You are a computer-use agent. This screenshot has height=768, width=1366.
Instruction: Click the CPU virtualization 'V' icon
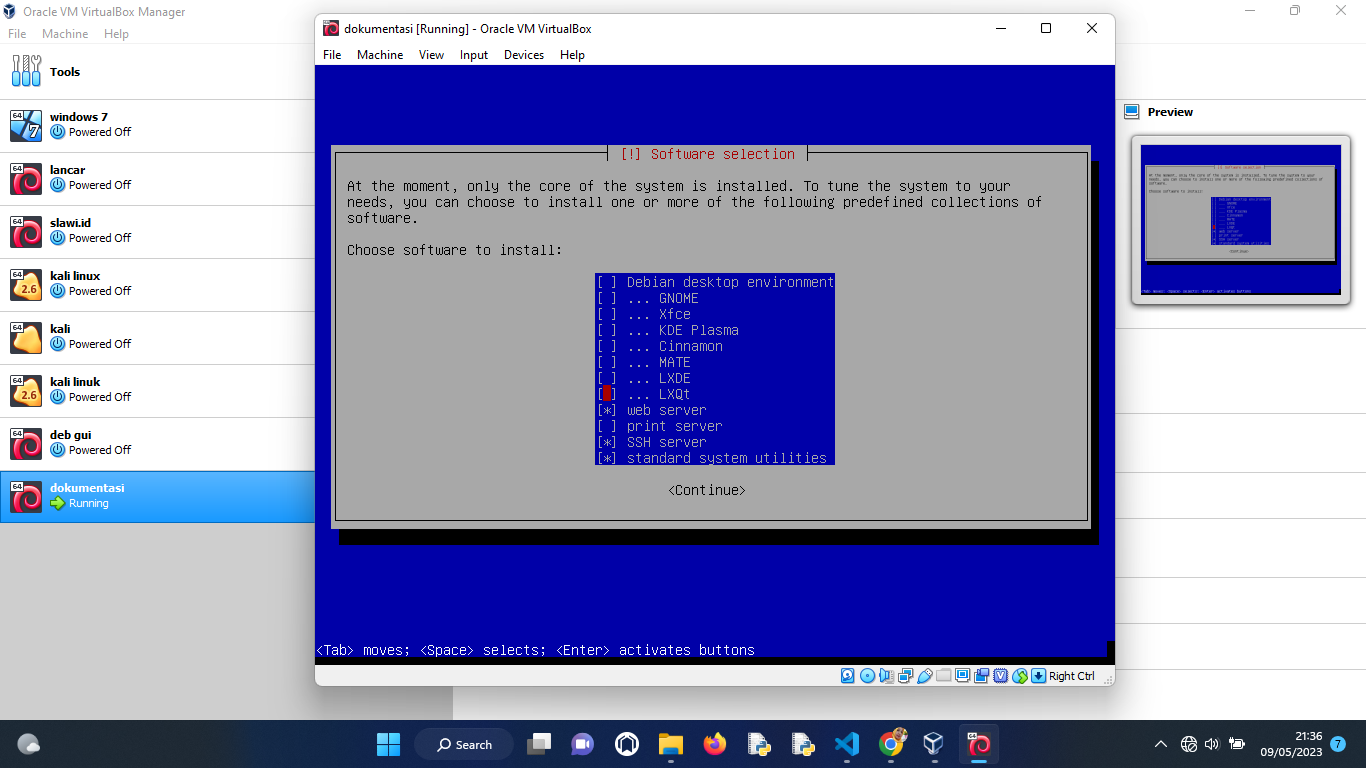(1001, 676)
